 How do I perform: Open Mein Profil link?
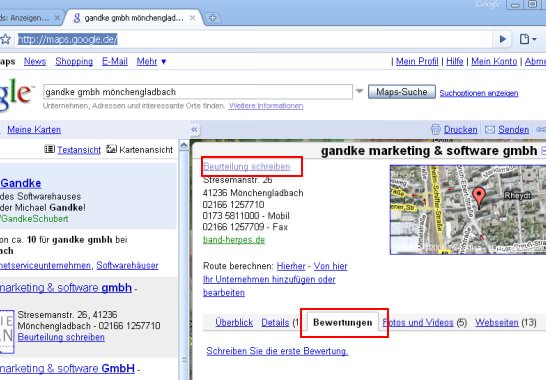pyautogui.click(x=417, y=61)
